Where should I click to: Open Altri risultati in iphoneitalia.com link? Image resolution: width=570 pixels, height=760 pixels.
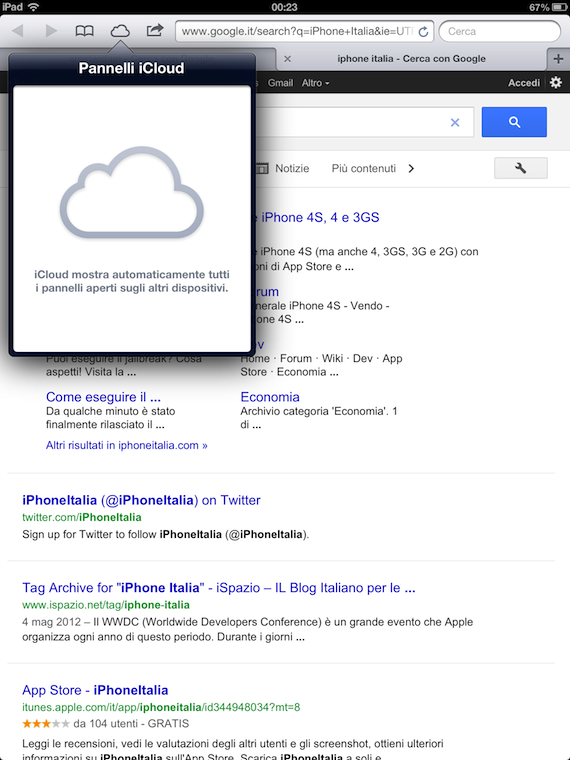tap(127, 445)
